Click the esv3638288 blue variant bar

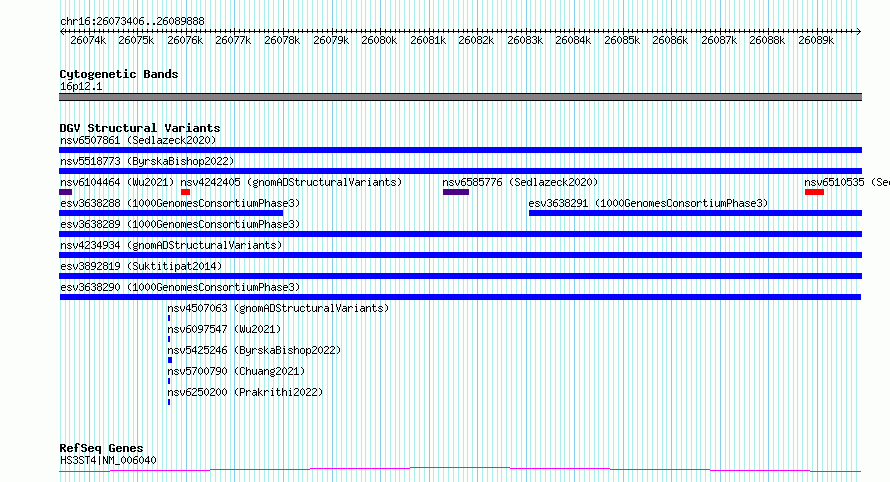click(x=171, y=213)
